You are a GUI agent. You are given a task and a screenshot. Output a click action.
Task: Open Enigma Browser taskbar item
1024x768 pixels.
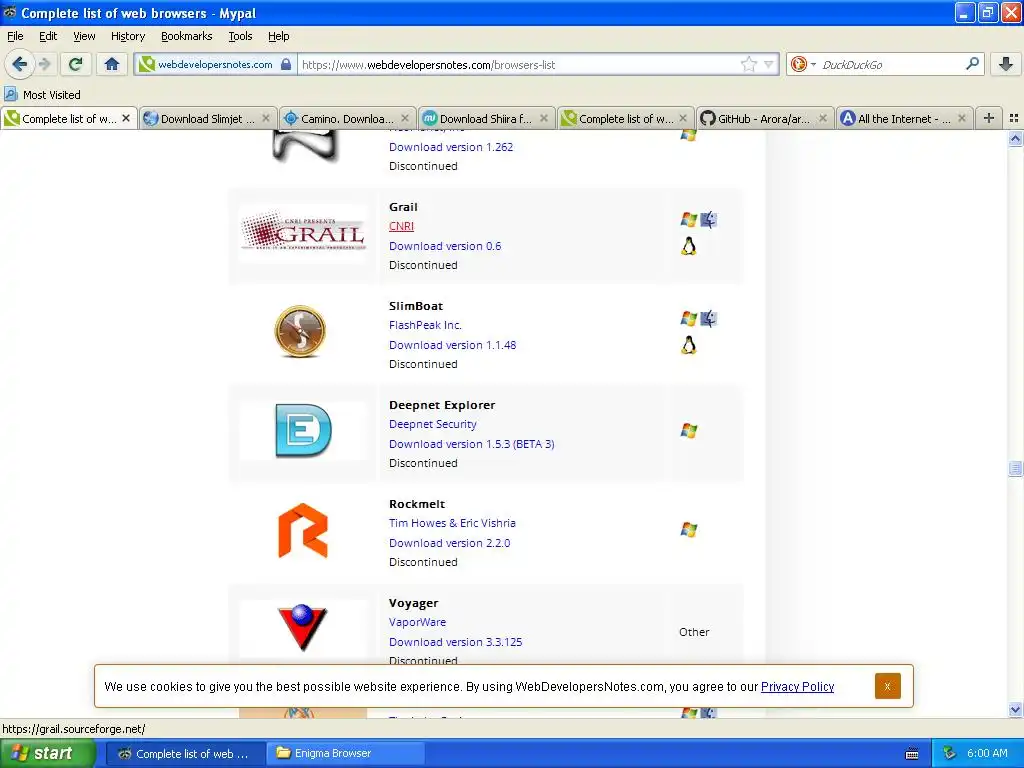[345, 753]
